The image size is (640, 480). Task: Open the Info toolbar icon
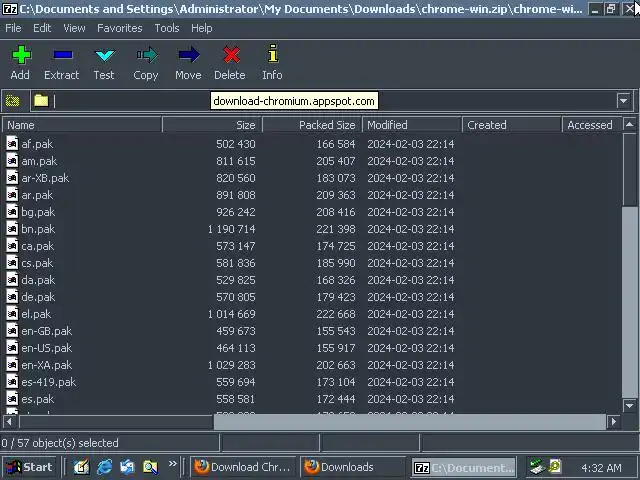273,54
